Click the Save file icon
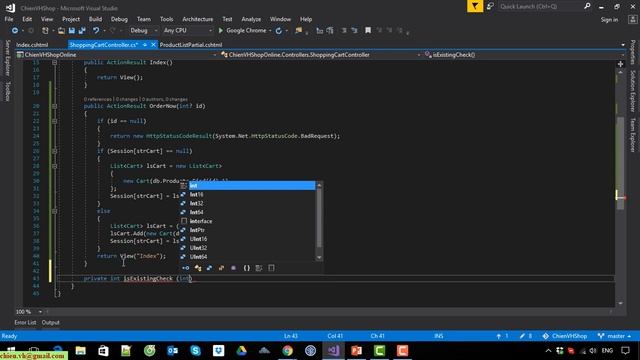 click(x=72, y=31)
